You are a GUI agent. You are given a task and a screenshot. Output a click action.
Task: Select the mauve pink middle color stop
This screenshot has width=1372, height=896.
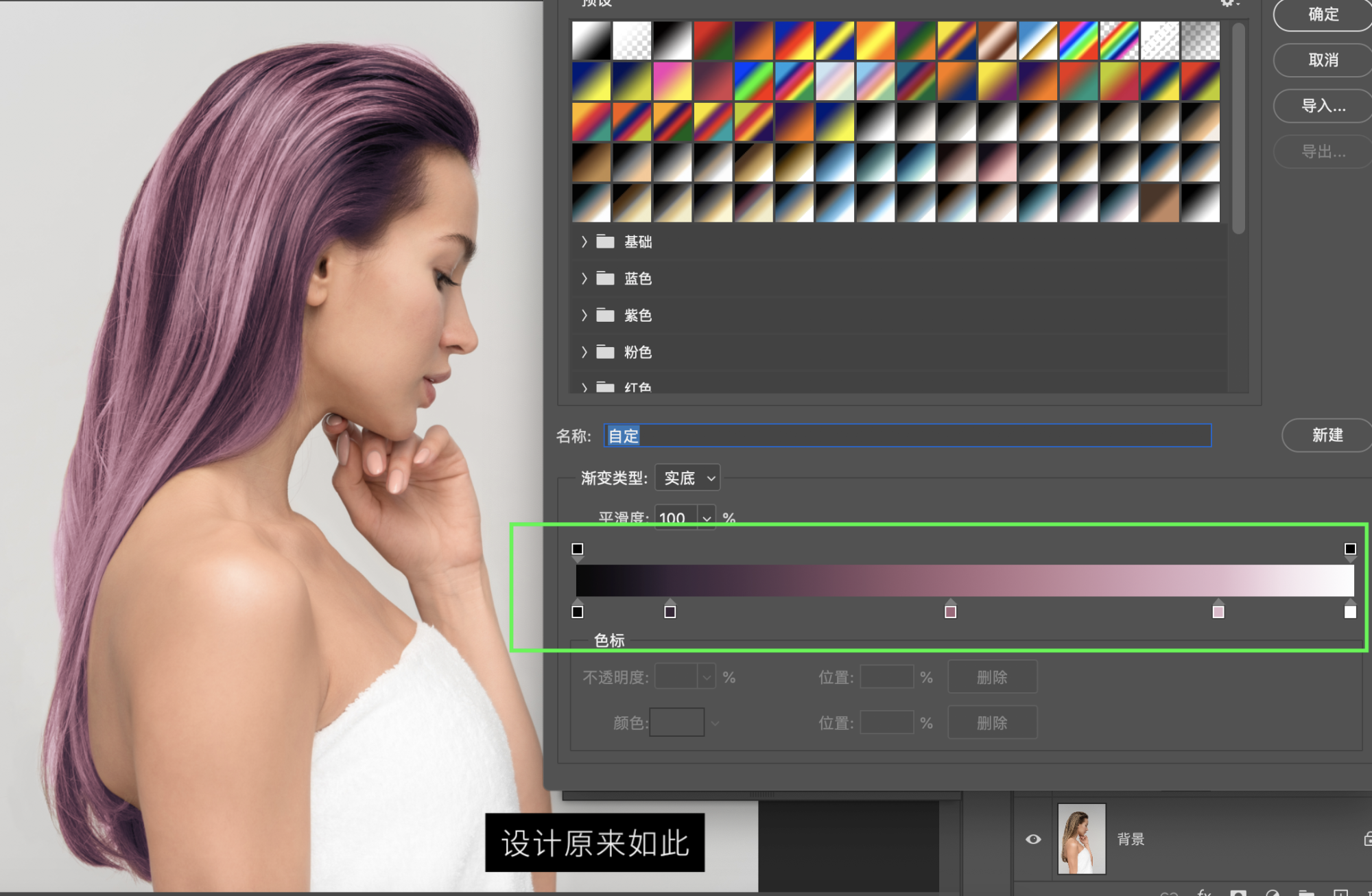click(950, 612)
